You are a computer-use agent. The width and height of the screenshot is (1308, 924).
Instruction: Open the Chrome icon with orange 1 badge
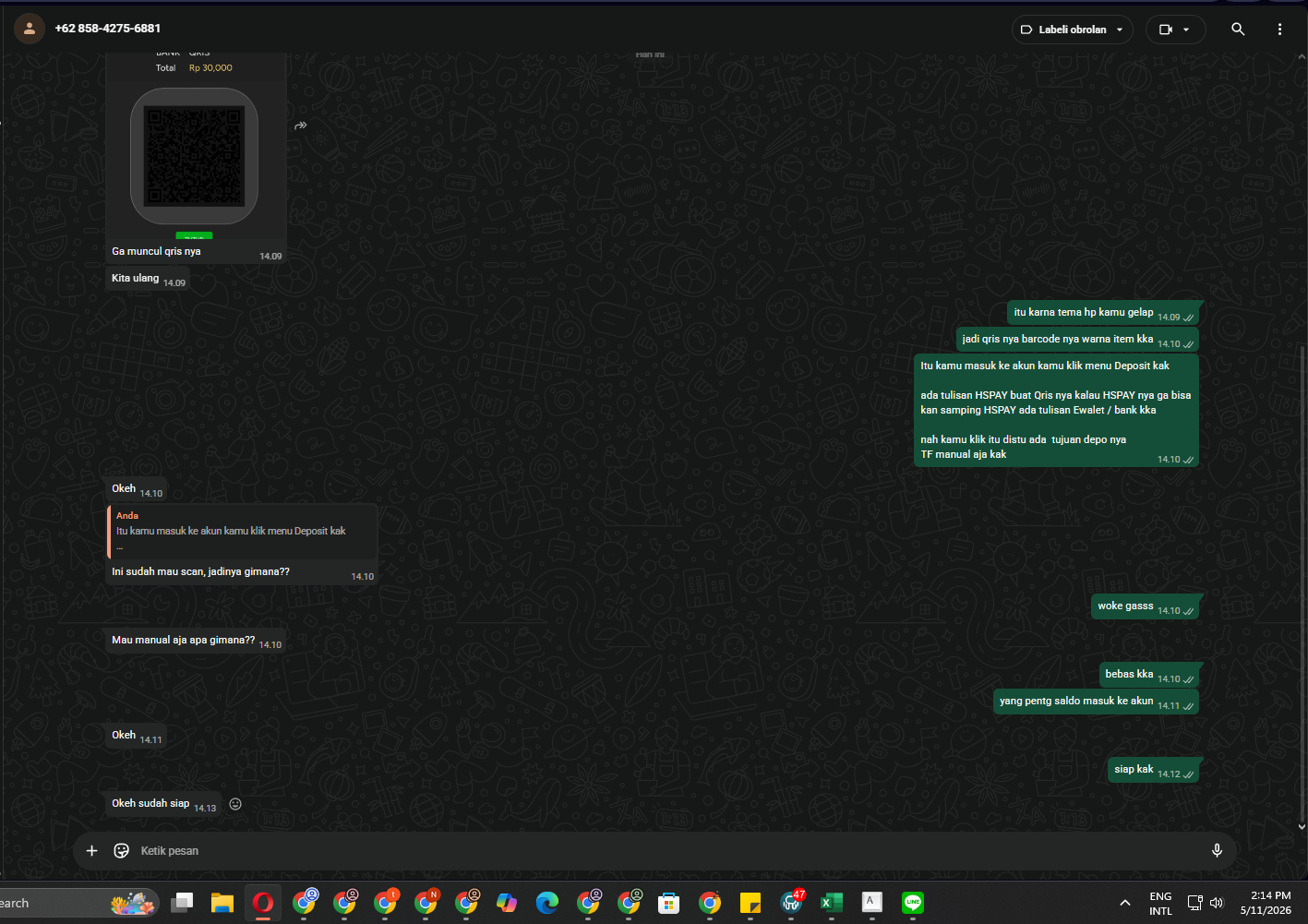[x=386, y=902]
